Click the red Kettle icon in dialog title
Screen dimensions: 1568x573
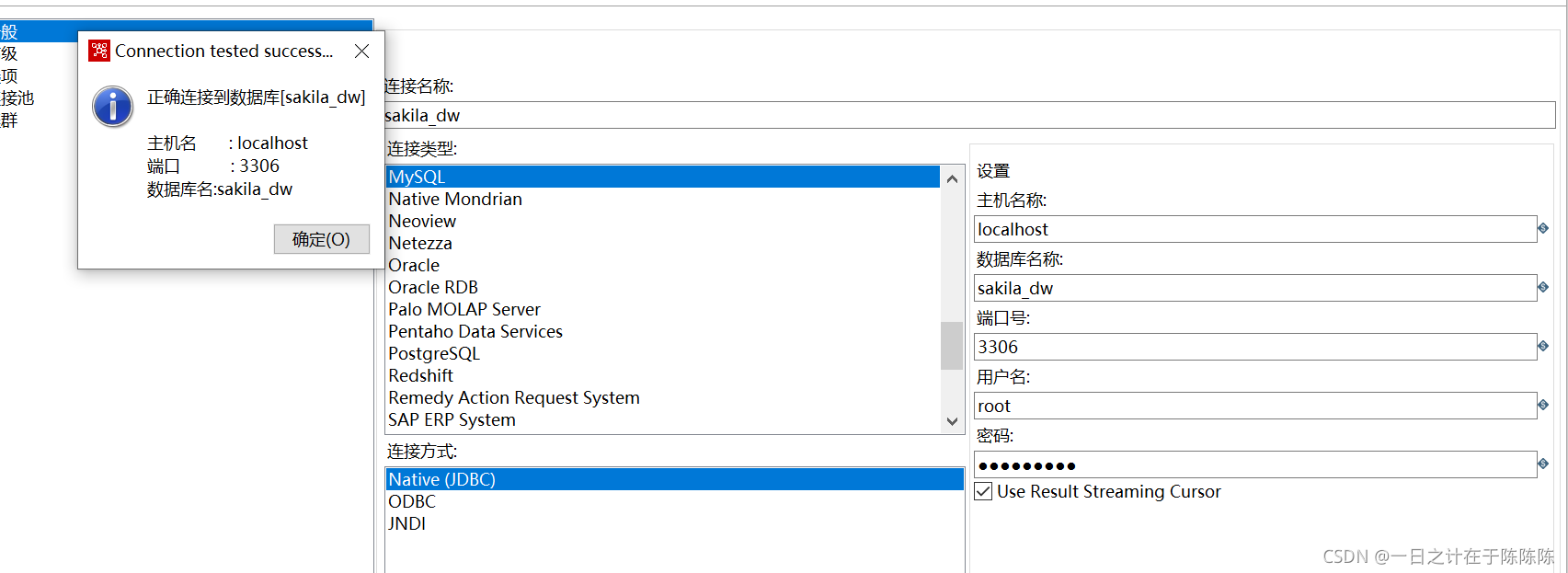(99, 51)
